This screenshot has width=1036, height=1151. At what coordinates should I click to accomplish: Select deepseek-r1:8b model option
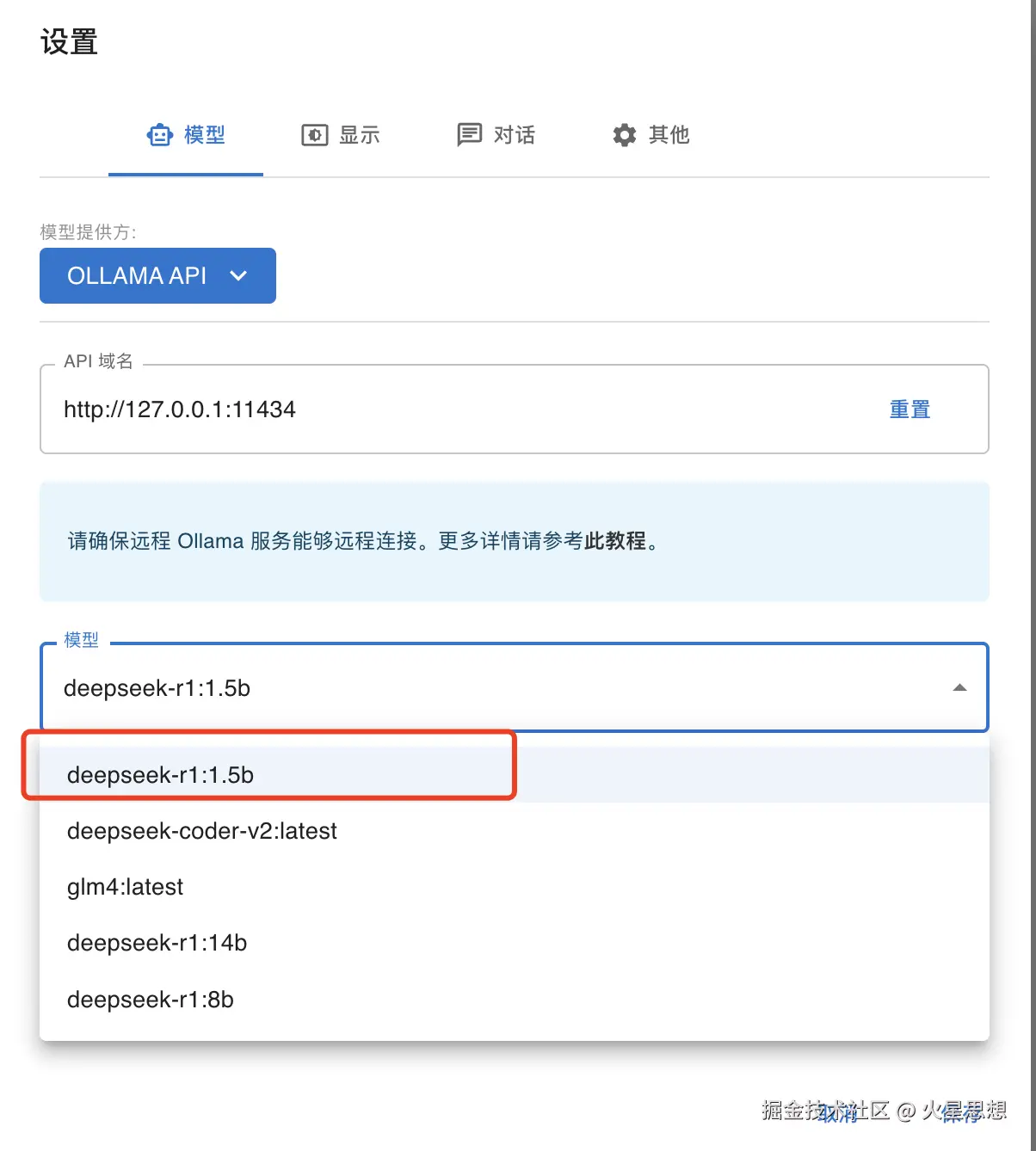tap(515, 1000)
